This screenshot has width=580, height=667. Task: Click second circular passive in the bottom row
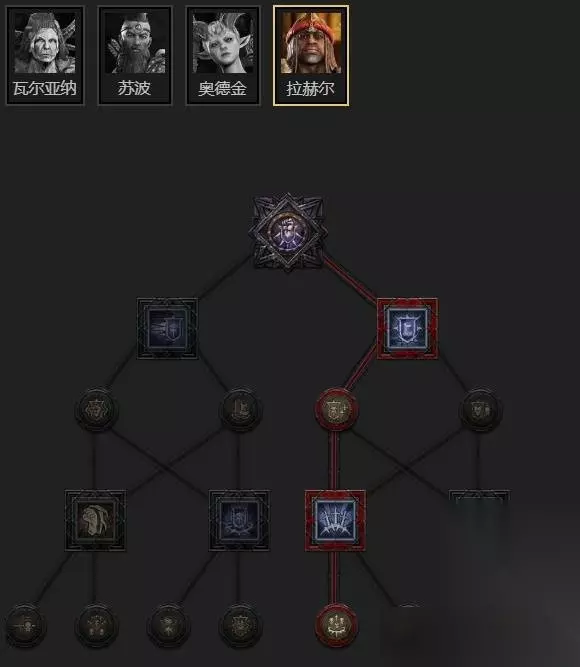(96, 625)
